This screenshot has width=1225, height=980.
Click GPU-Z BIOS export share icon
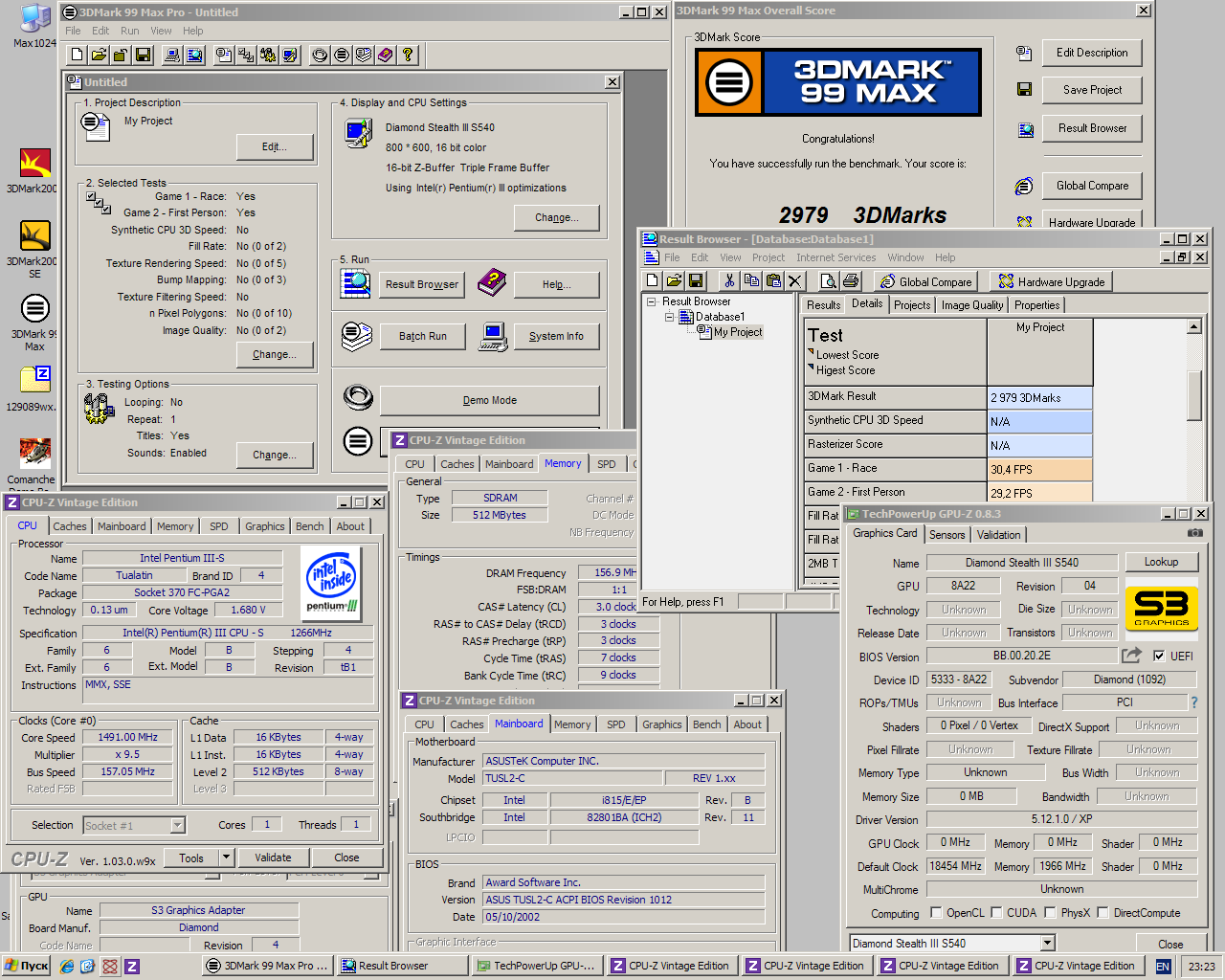click(x=1132, y=656)
